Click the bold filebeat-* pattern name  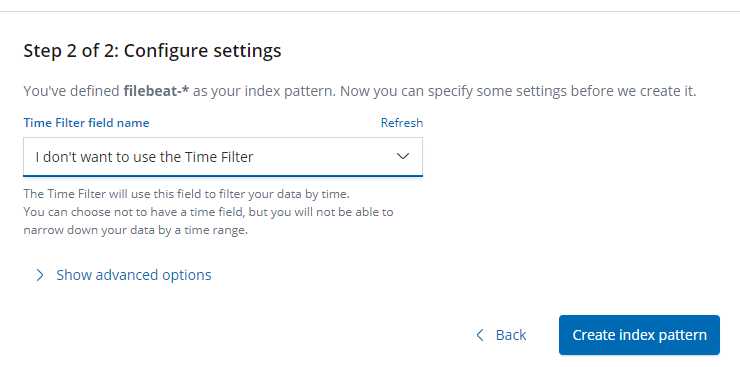click(156, 91)
